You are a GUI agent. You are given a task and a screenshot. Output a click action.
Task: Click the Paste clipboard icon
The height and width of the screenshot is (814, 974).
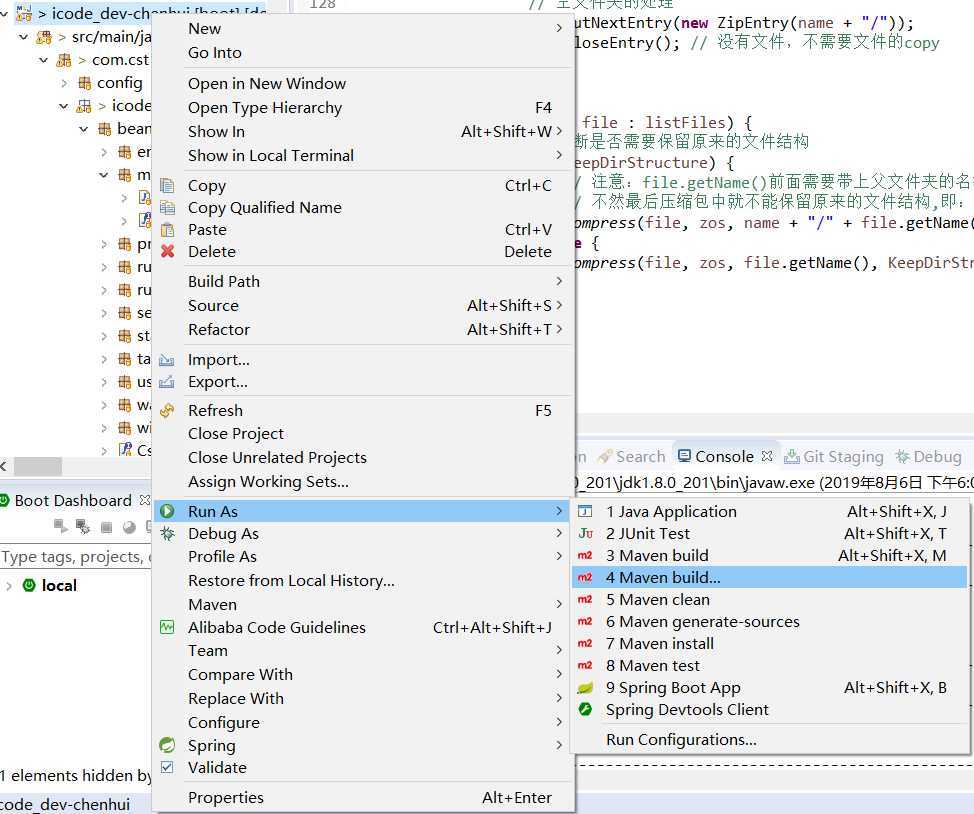point(167,230)
